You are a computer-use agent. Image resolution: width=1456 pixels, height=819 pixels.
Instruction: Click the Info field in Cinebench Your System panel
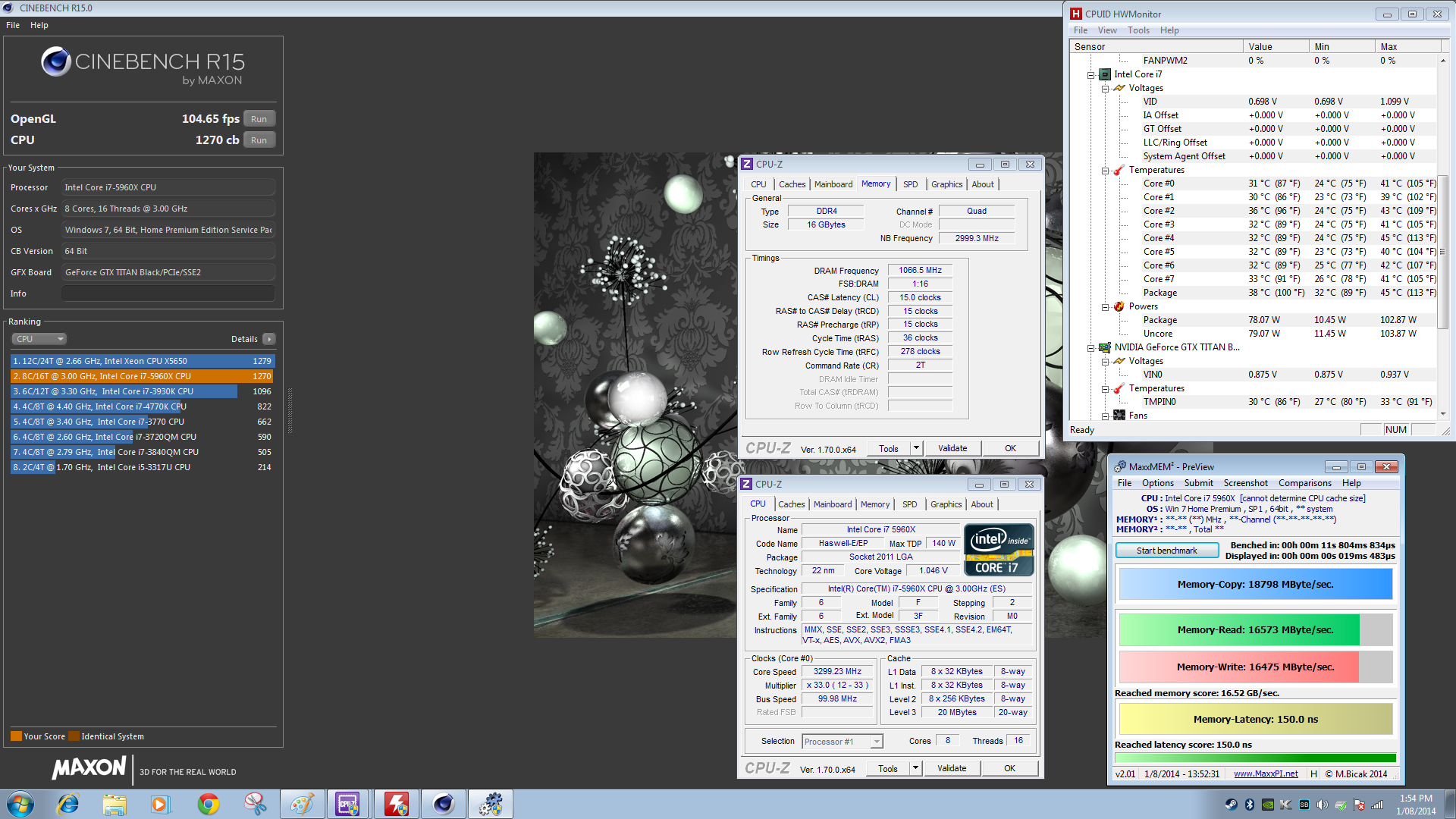pos(168,293)
